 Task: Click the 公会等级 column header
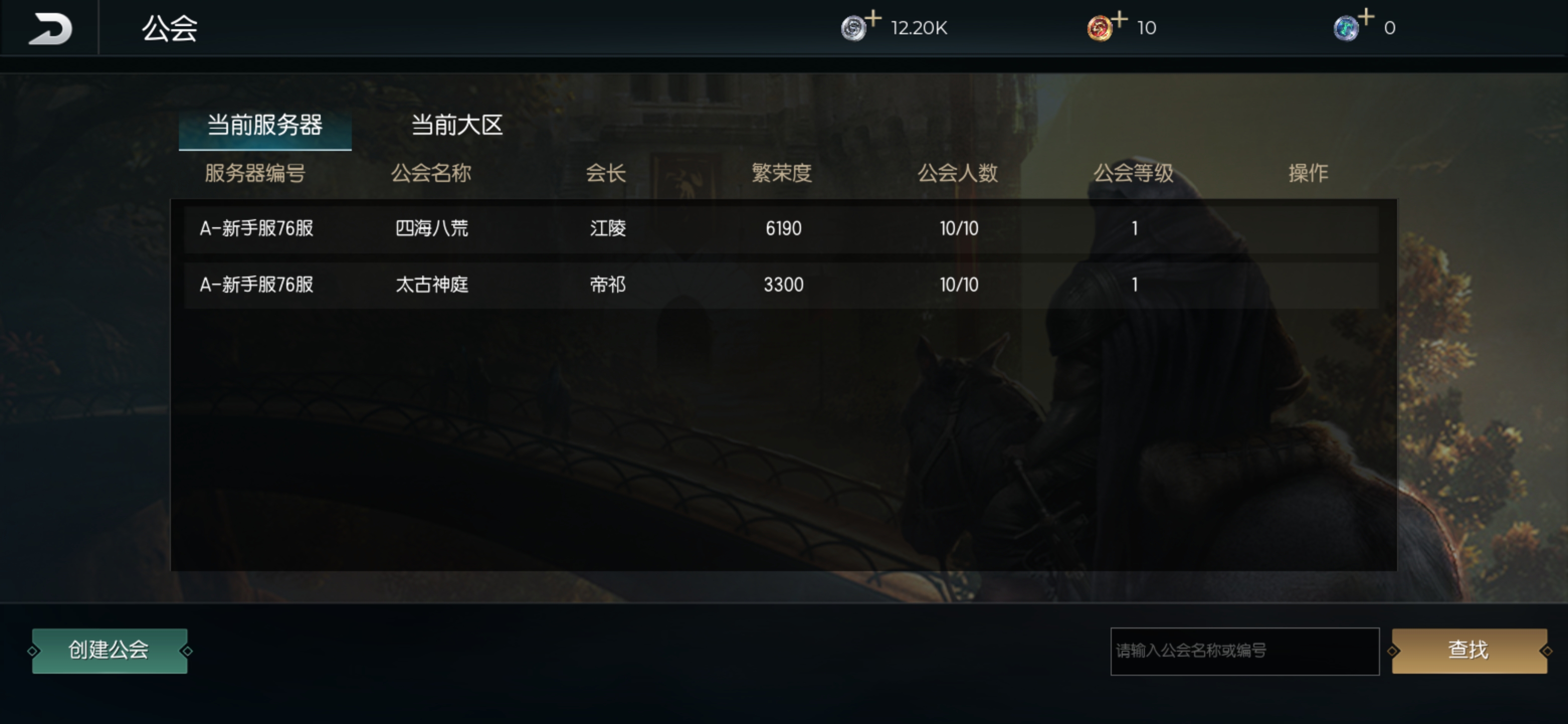click(1133, 173)
